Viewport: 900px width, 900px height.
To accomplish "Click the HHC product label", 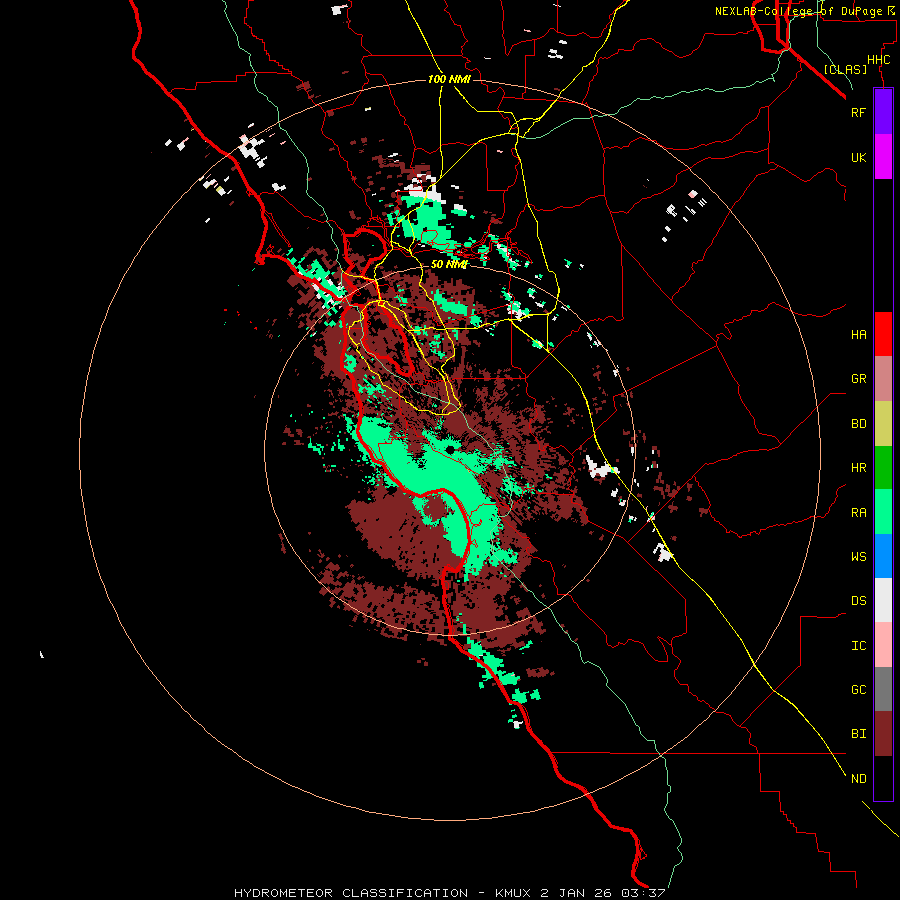I will point(878,60).
